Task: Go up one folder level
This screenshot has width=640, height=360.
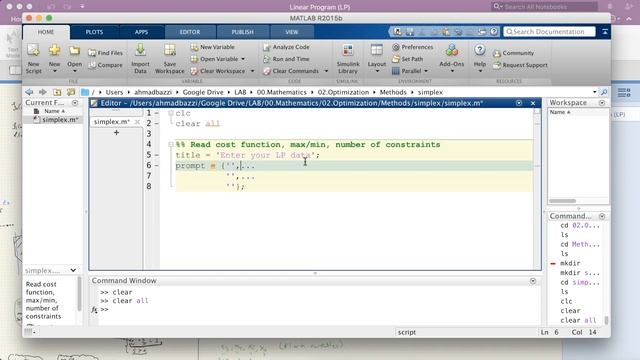Action: tap(57, 92)
